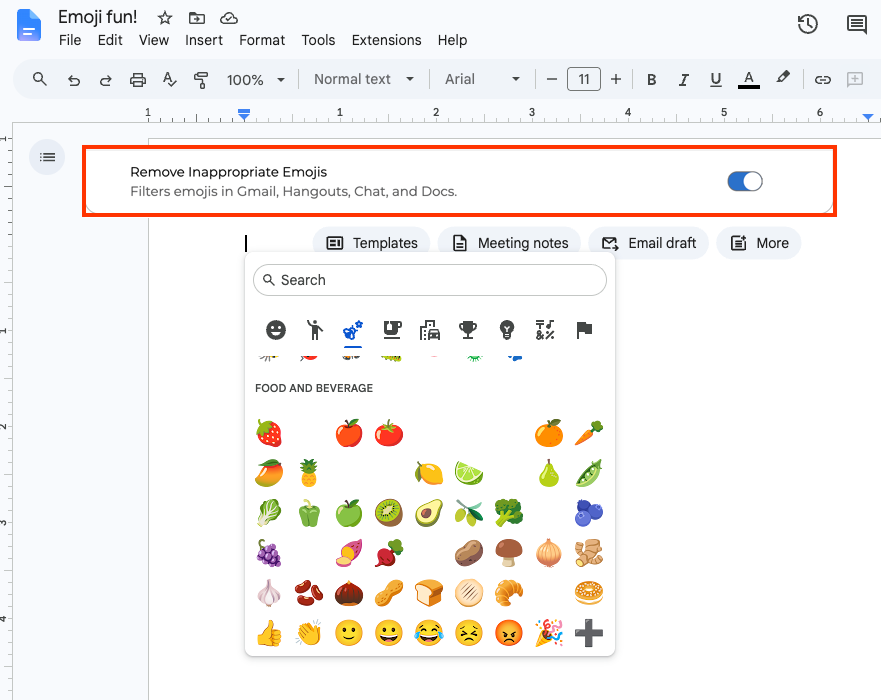
Task: Click the move to folder icon
Action: 197,19
